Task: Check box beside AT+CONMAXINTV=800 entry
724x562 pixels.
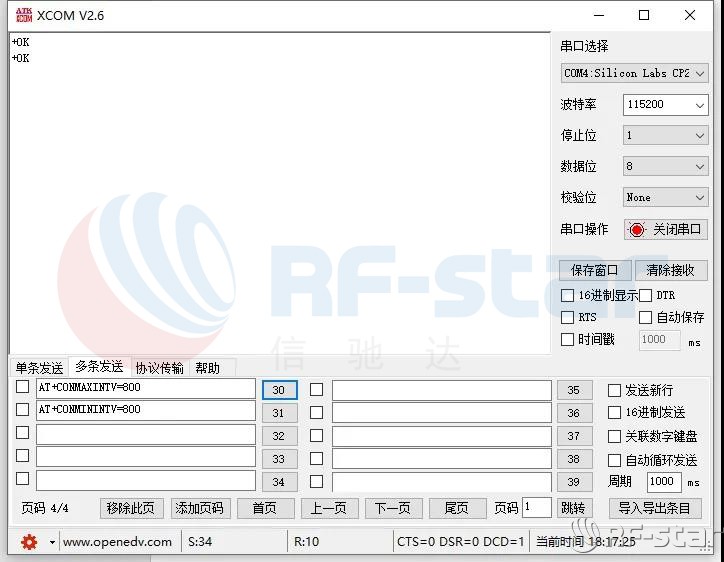Action: [x=22, y=387]
